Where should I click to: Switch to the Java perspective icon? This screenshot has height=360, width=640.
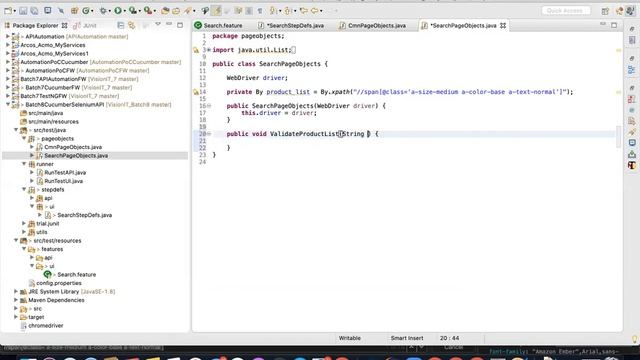click(x=630, y=11)
